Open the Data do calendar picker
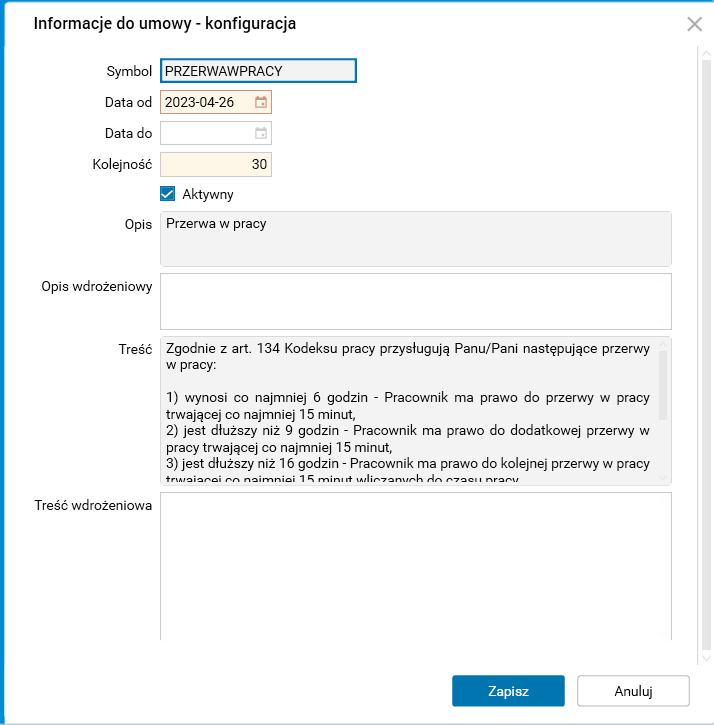Image resolution: width=714 pixels, height=725 pixels. click(261, 133)
